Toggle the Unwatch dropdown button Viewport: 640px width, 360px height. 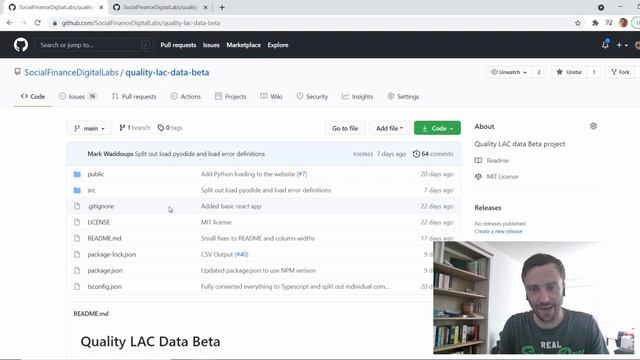pos(509,72)
